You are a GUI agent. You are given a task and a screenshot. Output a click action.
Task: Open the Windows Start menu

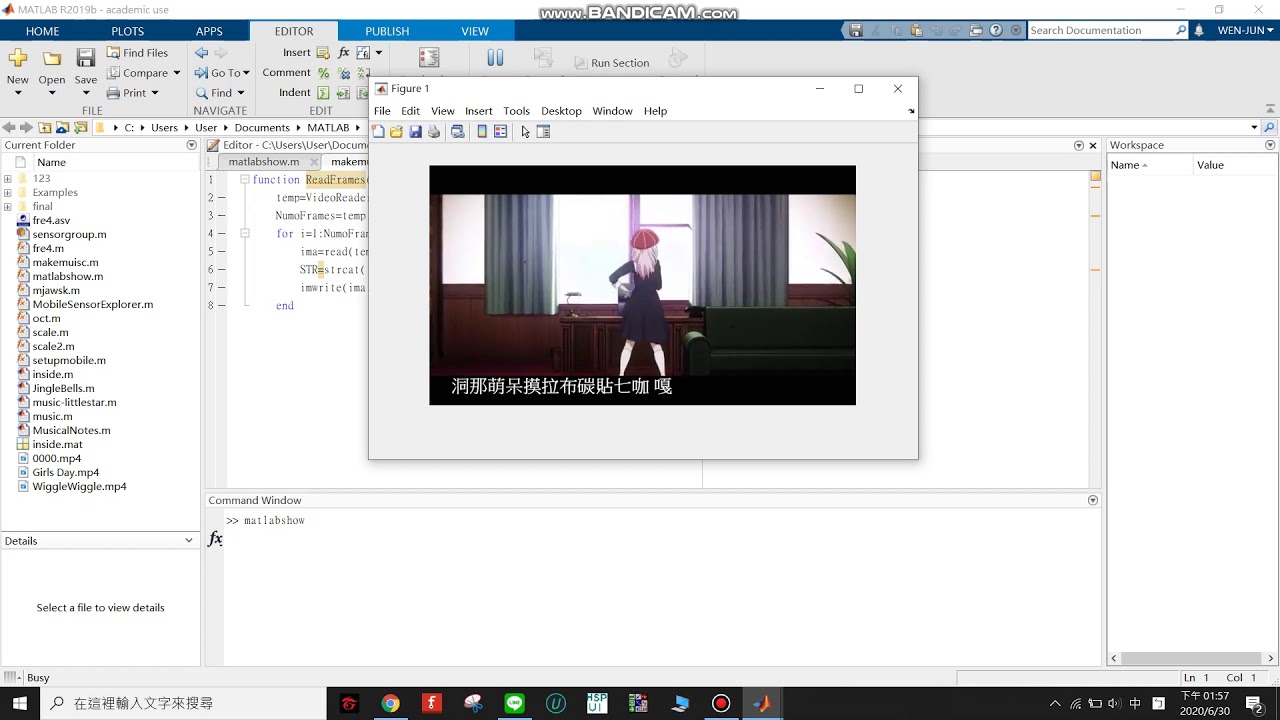tap(19, 704)
